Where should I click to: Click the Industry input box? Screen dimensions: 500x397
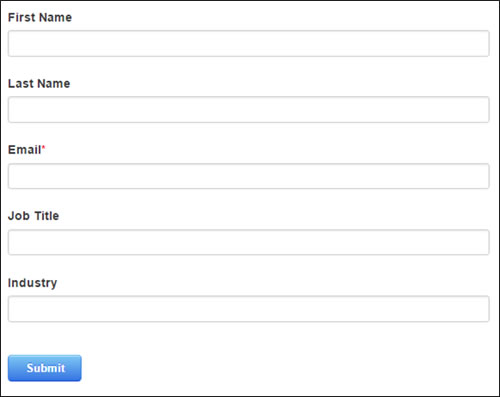click(x=249, y=309)
